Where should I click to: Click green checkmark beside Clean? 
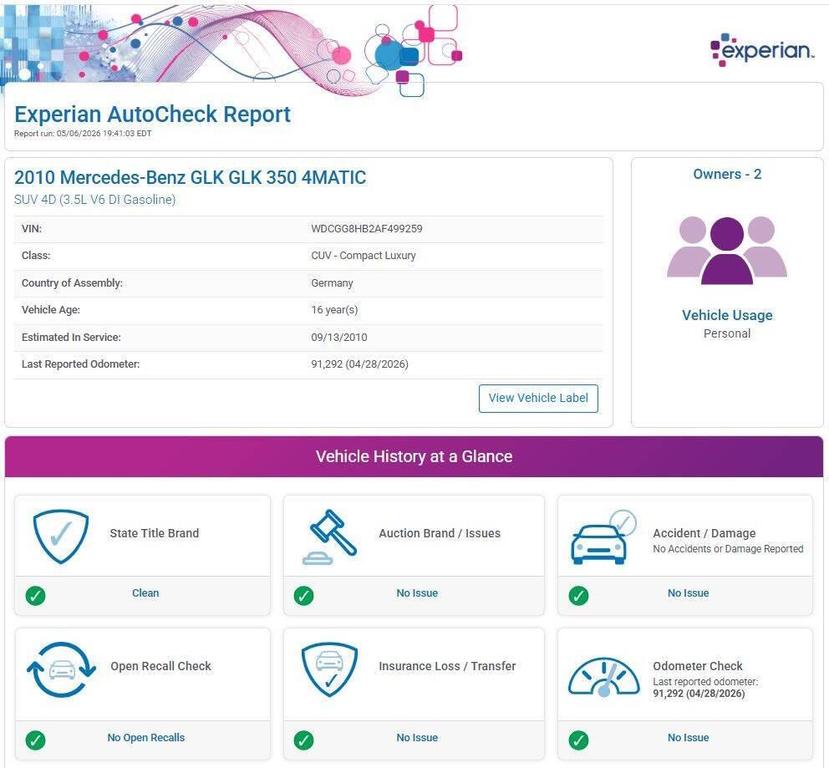tap(35, 596)
